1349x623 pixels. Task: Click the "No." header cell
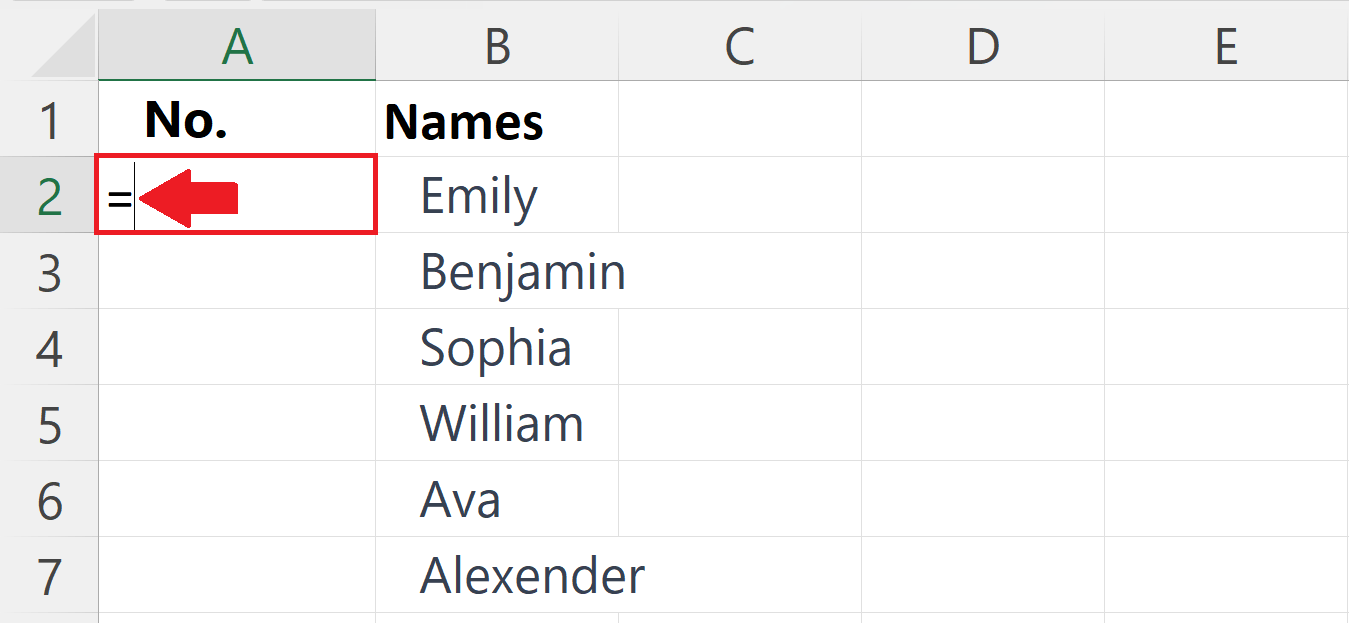(236, 119)
